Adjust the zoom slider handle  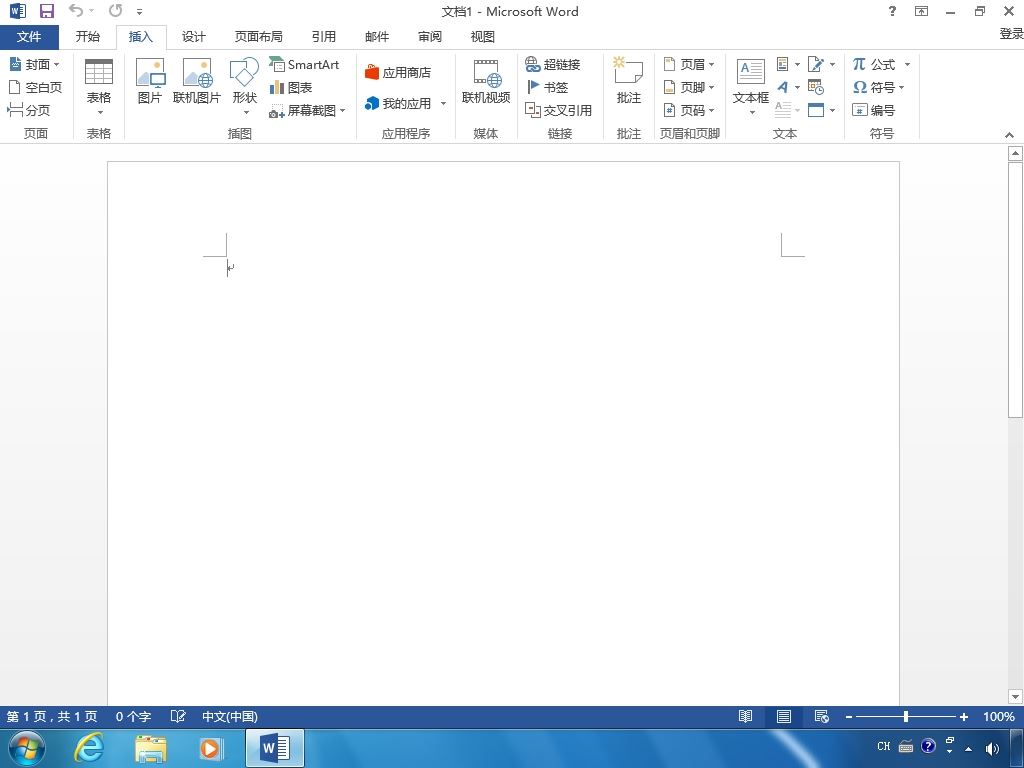pyautogui.click(x=906, y=716)
